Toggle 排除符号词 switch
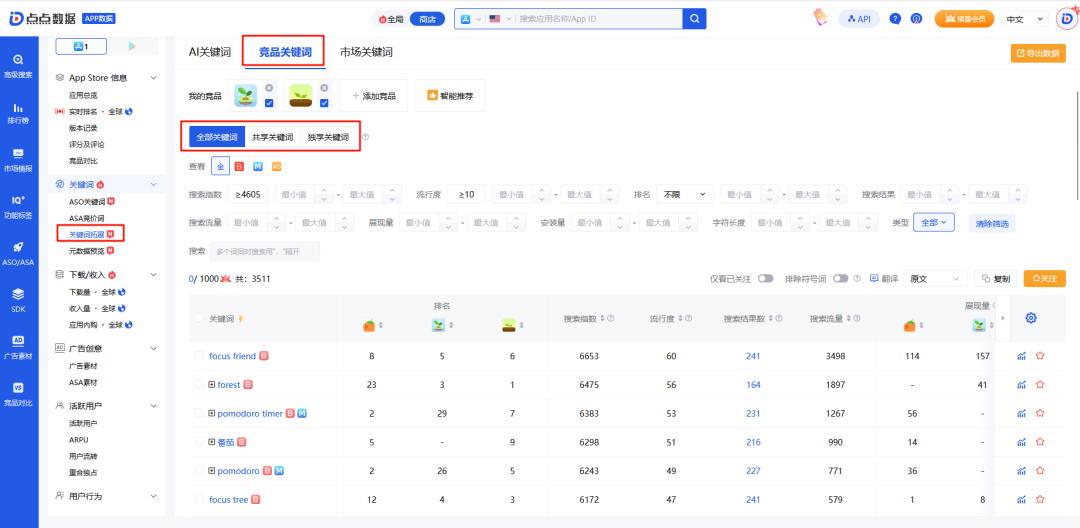Image resolution: width=1080 pixels, height=528 pixels. [x=840, y=279]
